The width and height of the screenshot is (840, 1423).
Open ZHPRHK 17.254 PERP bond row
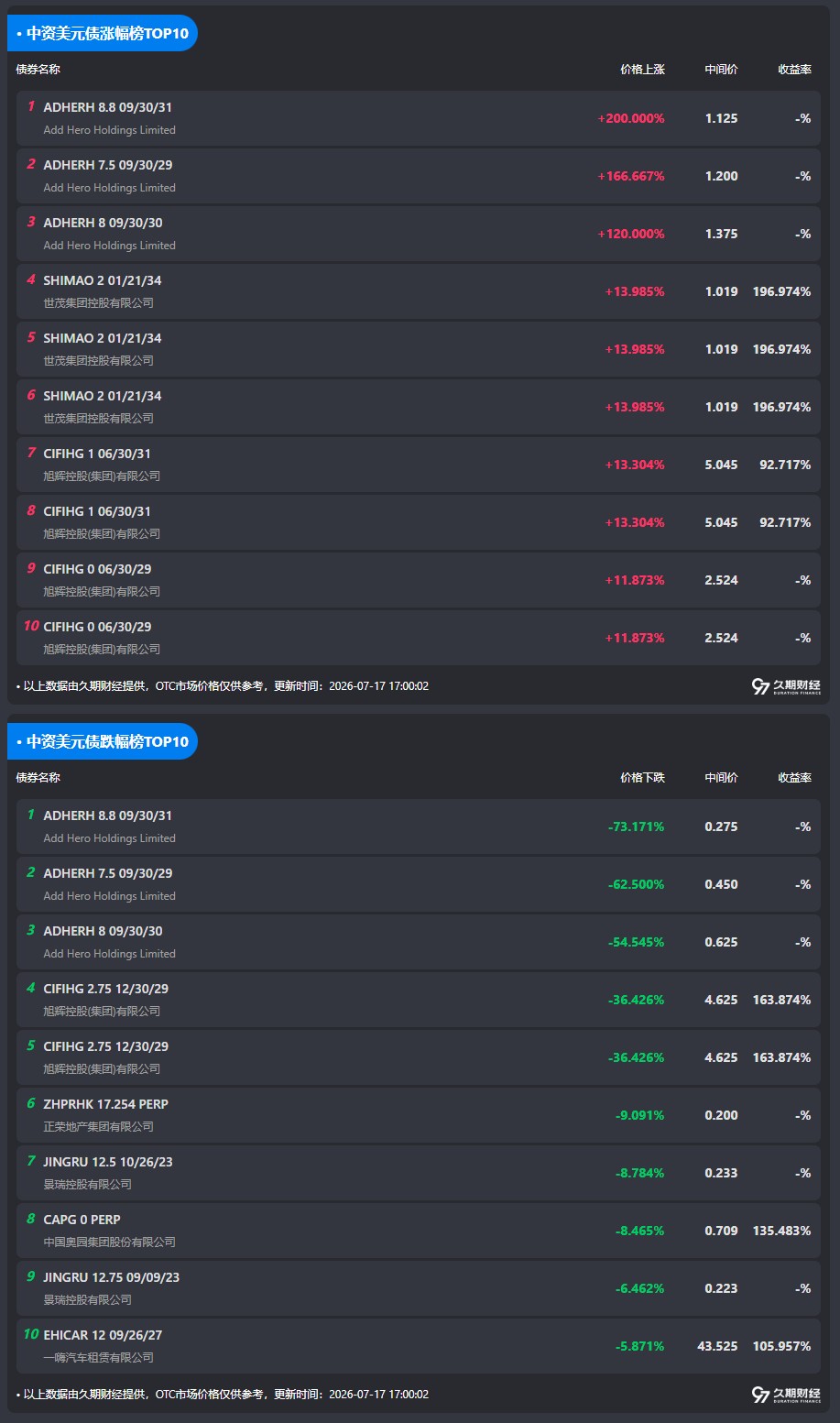pos(419,1115)
